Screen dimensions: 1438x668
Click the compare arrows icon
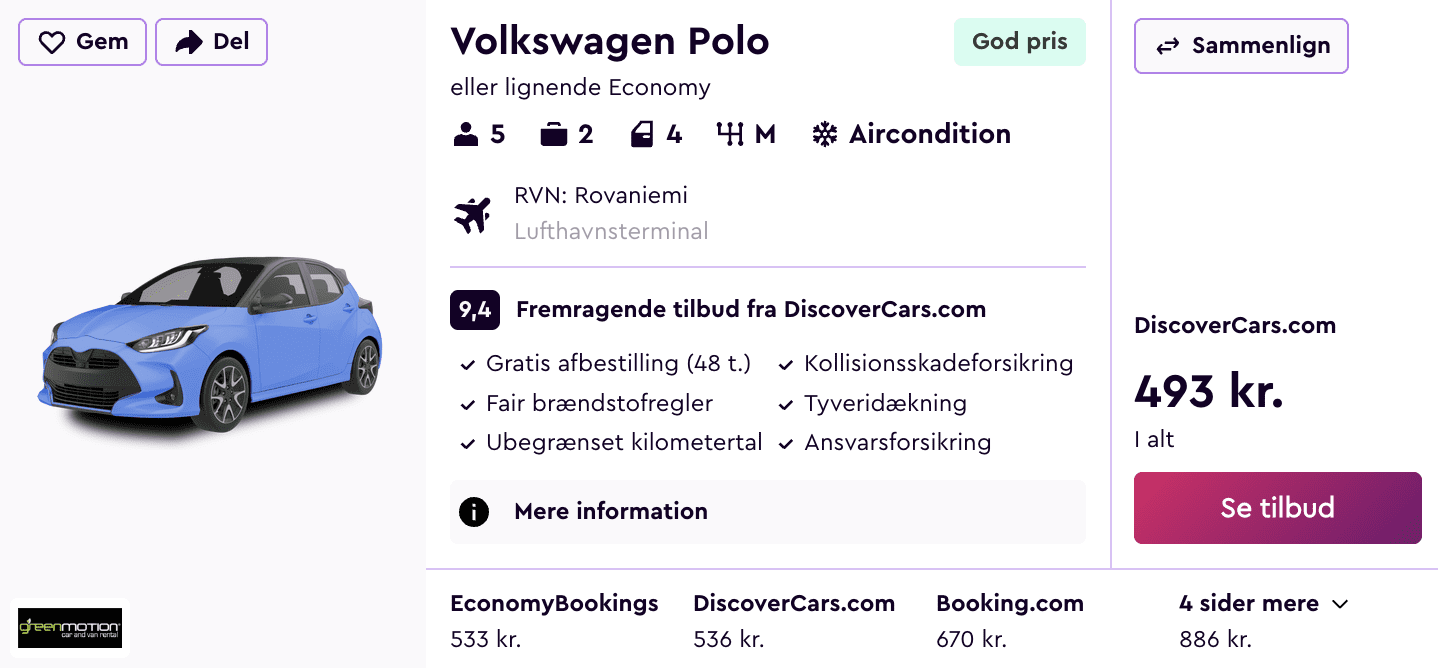point(1167,46)
